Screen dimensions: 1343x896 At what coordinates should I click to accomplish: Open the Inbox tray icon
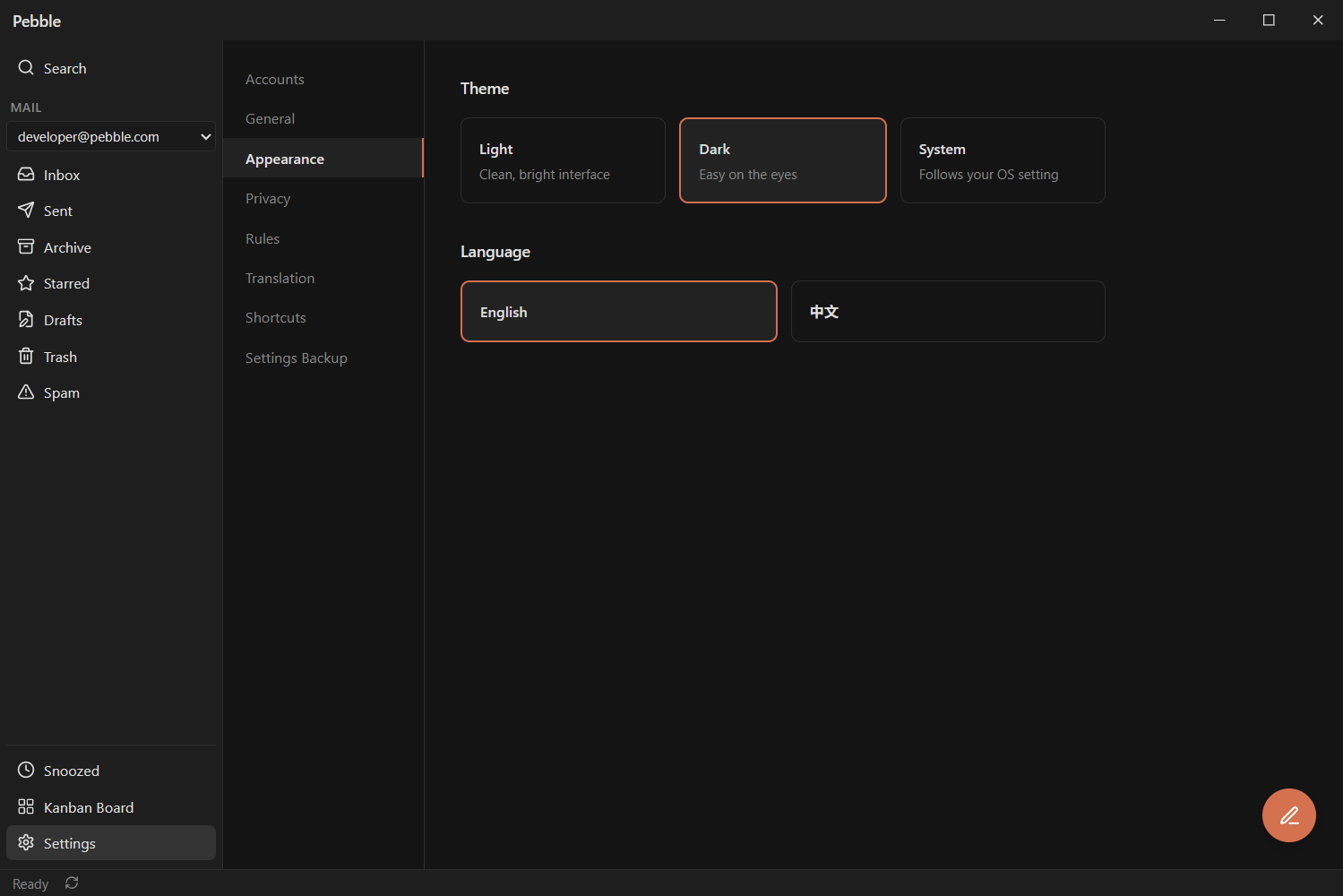(26, 174)
